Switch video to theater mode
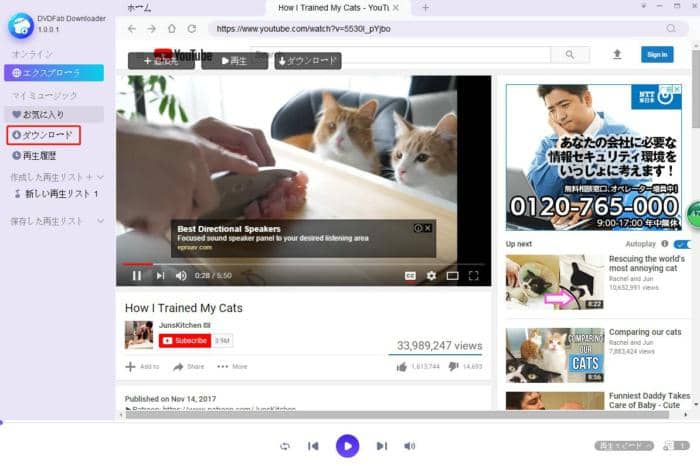This screenshot has height=466, width=700. (x=452, y=276)
